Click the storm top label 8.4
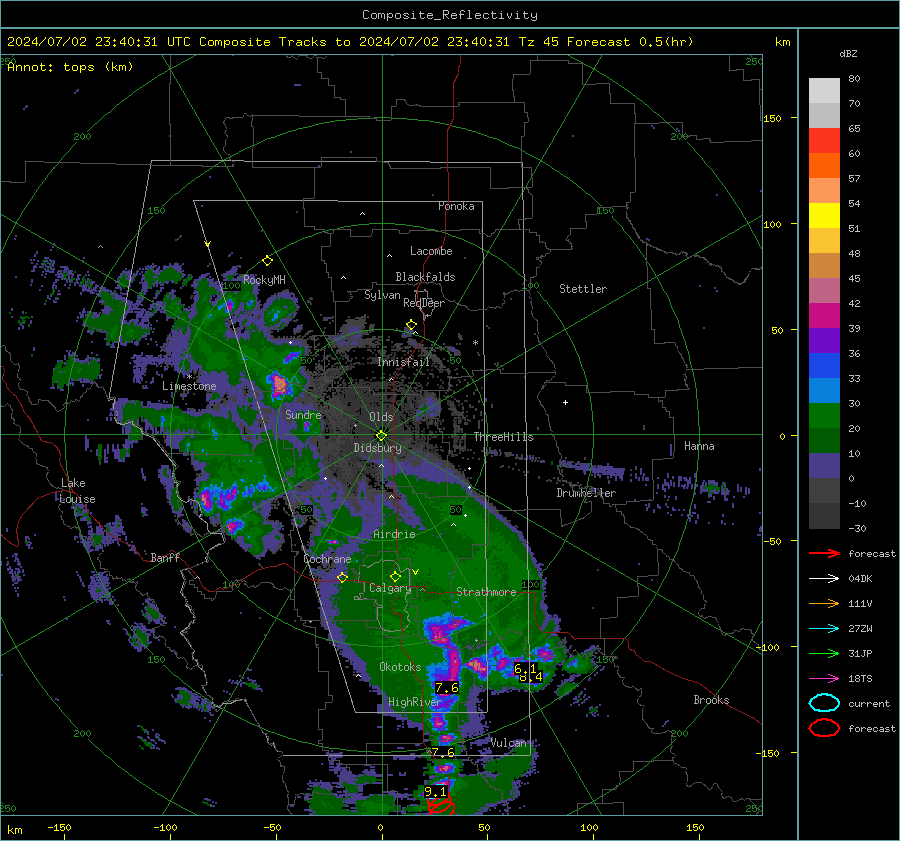Image resolution: width=900 pixels, height=841 pixels. click(531, 677)
